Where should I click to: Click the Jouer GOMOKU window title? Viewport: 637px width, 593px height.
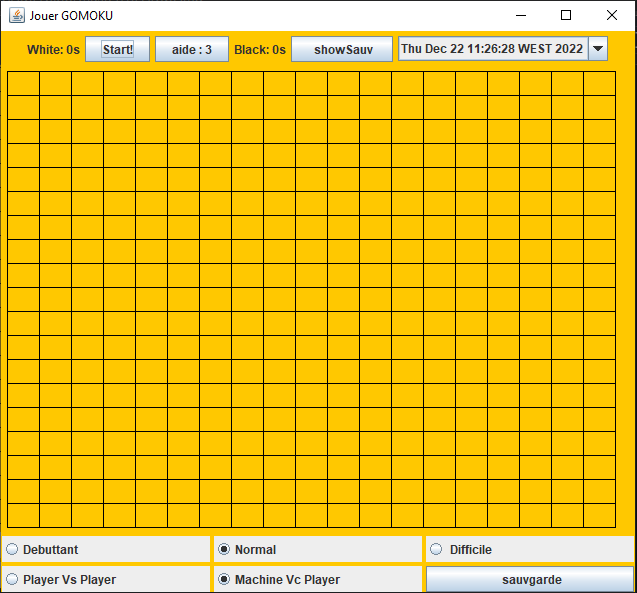tap(71, 16)
